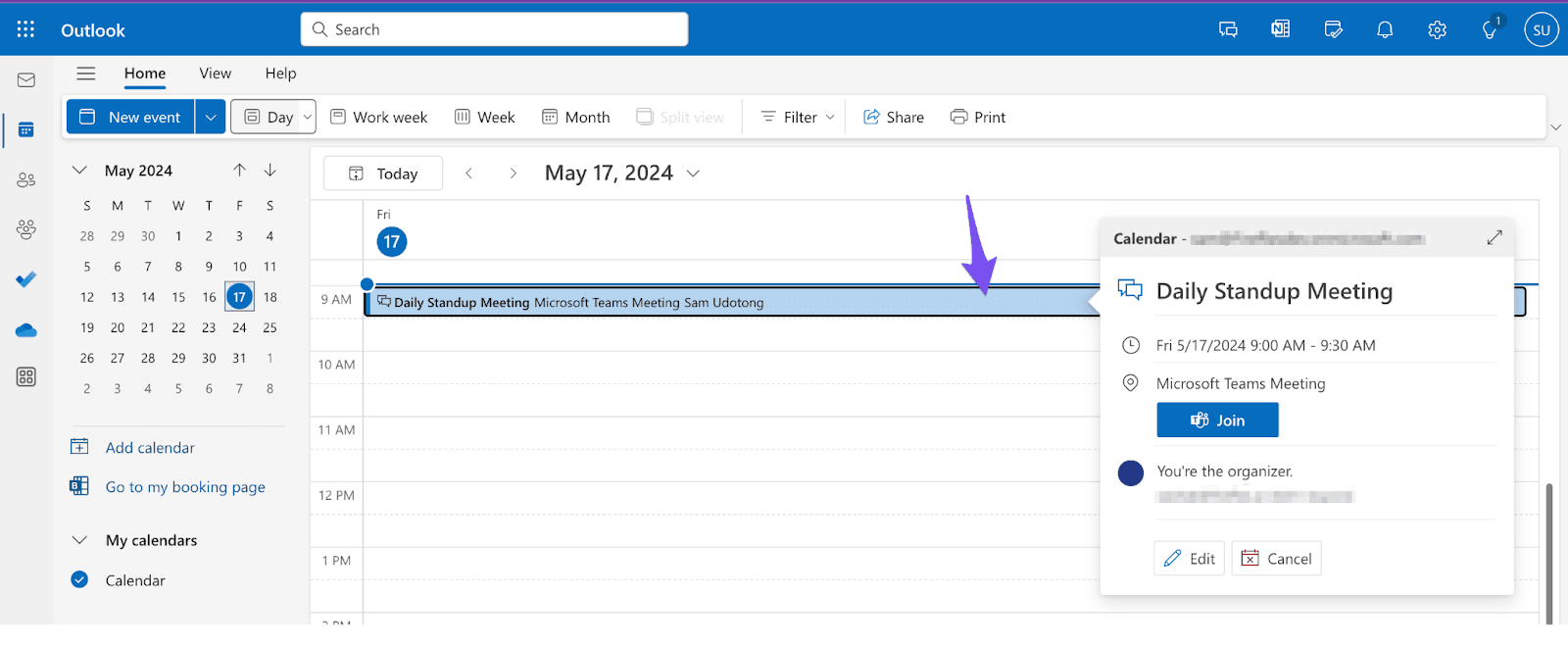The image size is (1568, 647).
Task: Click the Outlook title text
Action: [x=93, y=30]
